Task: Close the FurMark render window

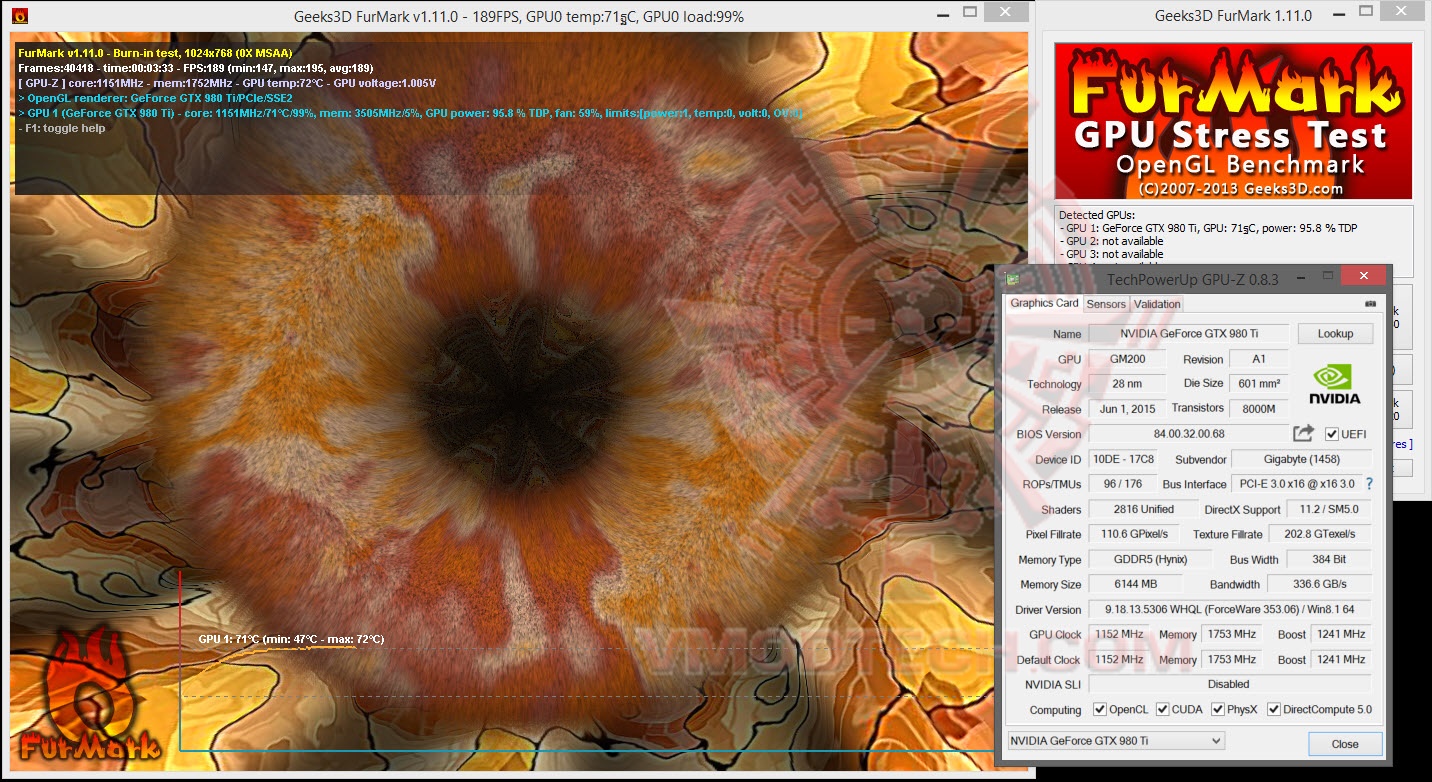Action: [x=1004, y=13]
